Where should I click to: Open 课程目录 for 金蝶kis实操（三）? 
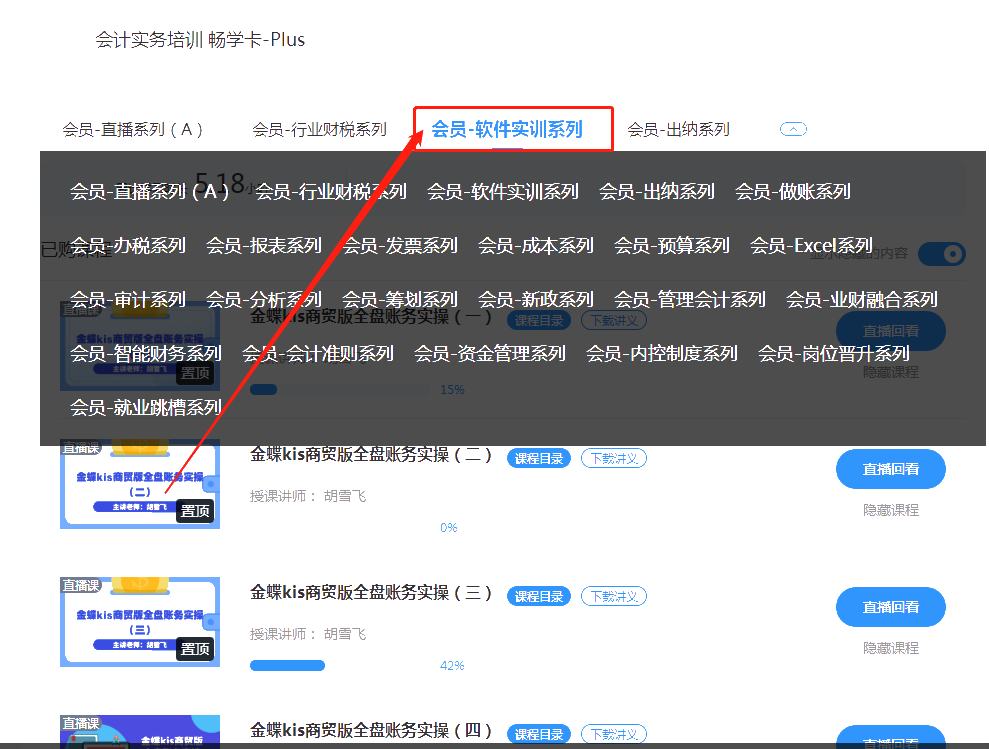point(539,596)
